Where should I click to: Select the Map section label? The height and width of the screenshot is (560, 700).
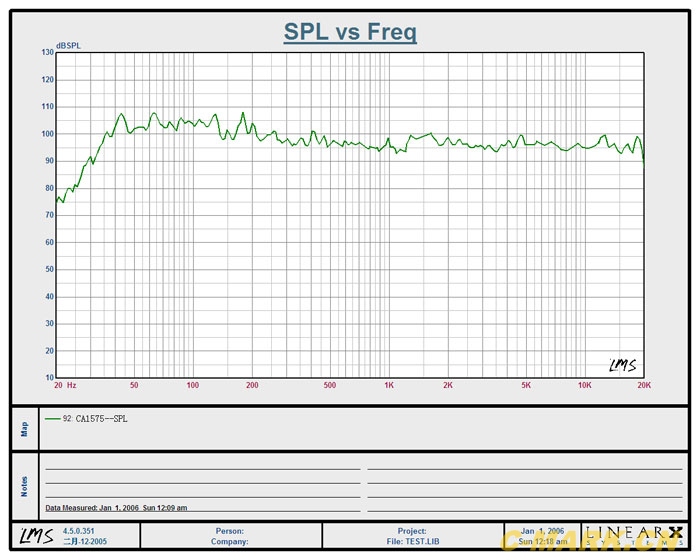(25, 428)
